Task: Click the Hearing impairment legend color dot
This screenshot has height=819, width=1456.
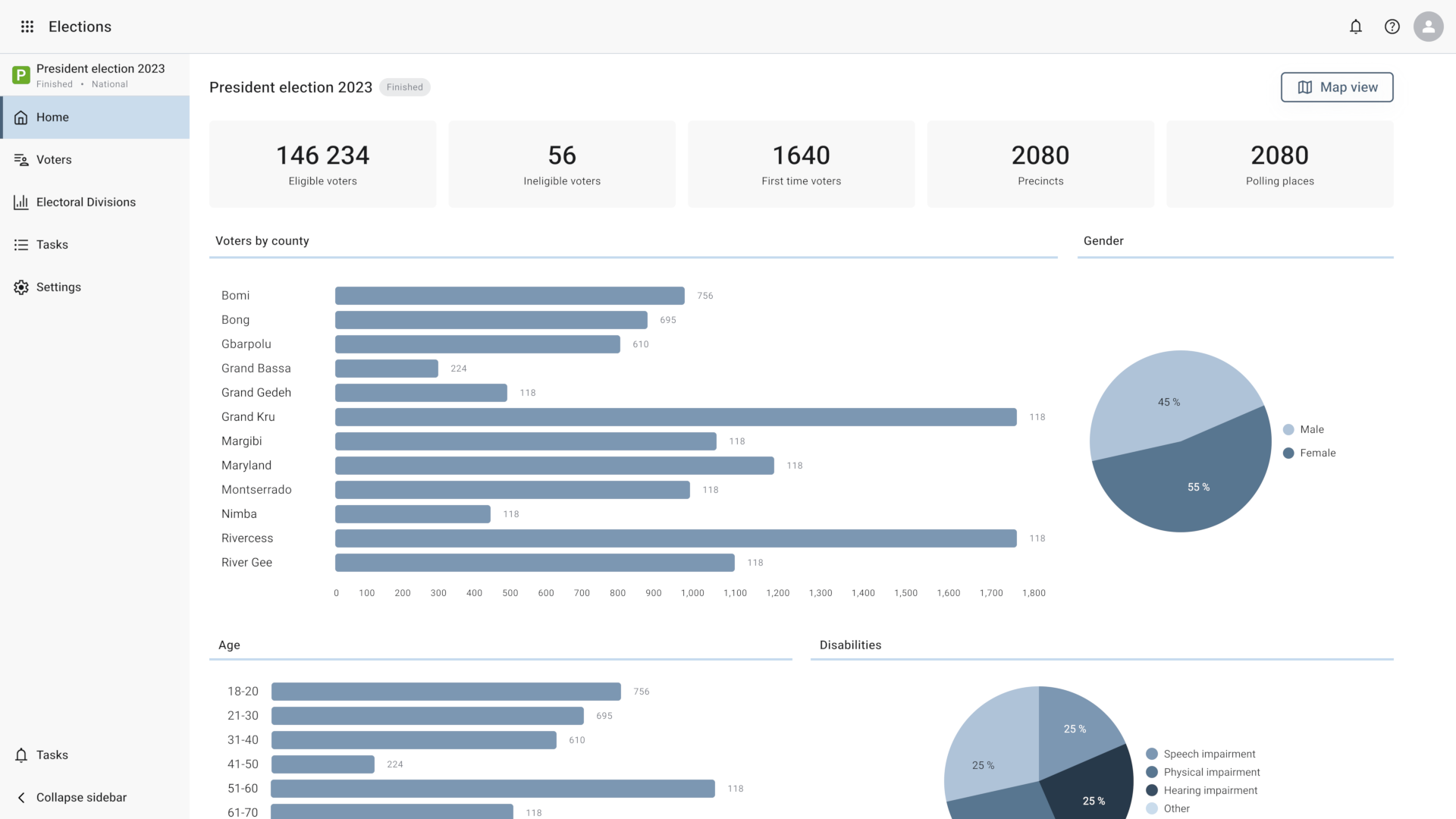Action: point(1152,791)
